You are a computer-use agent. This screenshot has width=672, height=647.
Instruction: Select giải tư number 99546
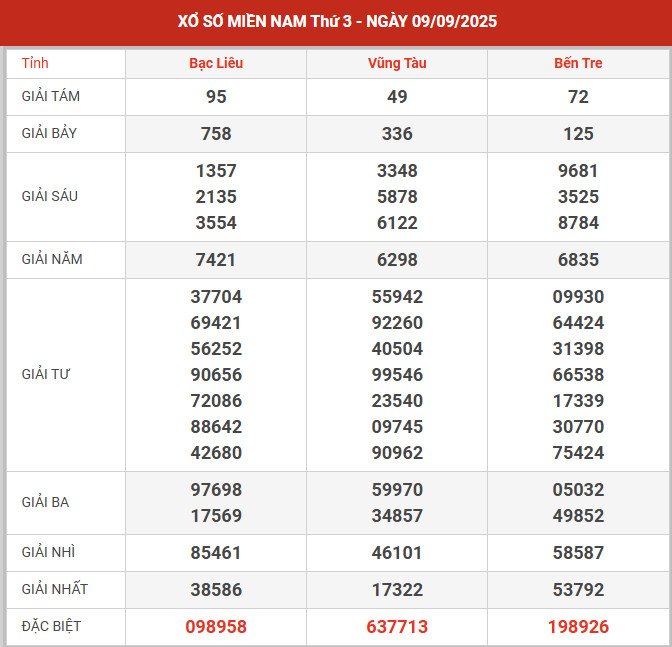[x=397, y=375]
